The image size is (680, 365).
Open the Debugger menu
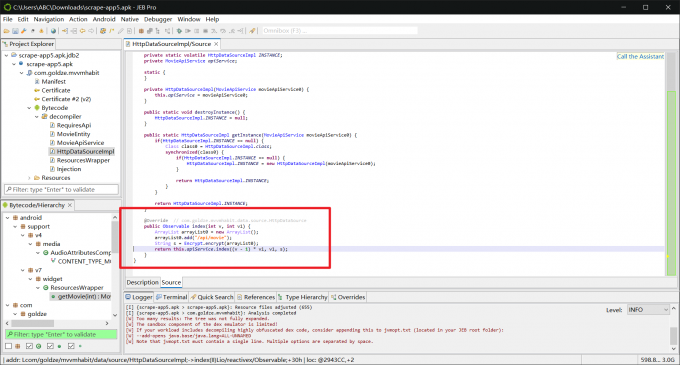(x=158, y=19)
